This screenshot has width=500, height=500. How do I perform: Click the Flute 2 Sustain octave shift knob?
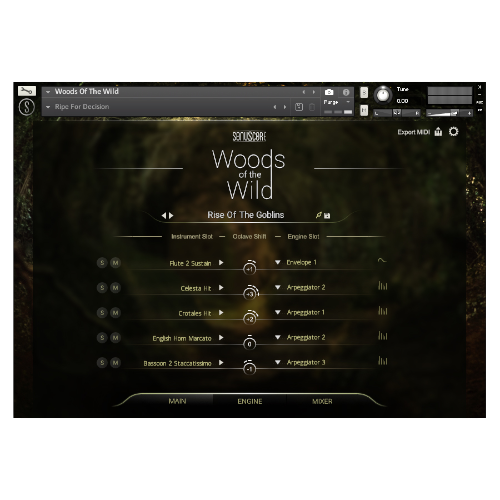coord(250,269)
